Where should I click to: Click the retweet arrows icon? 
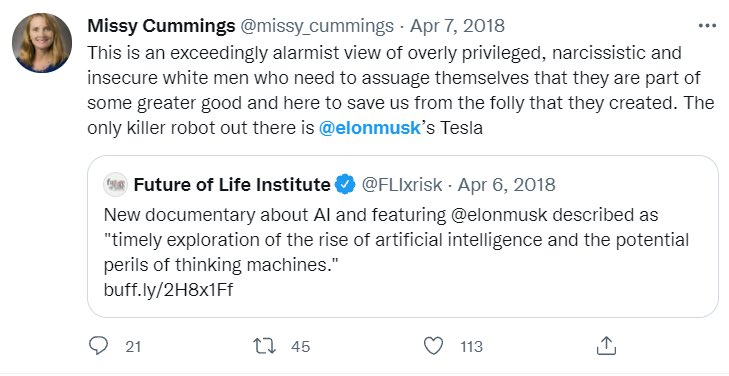pyautogui.click(x=264, y=346)
